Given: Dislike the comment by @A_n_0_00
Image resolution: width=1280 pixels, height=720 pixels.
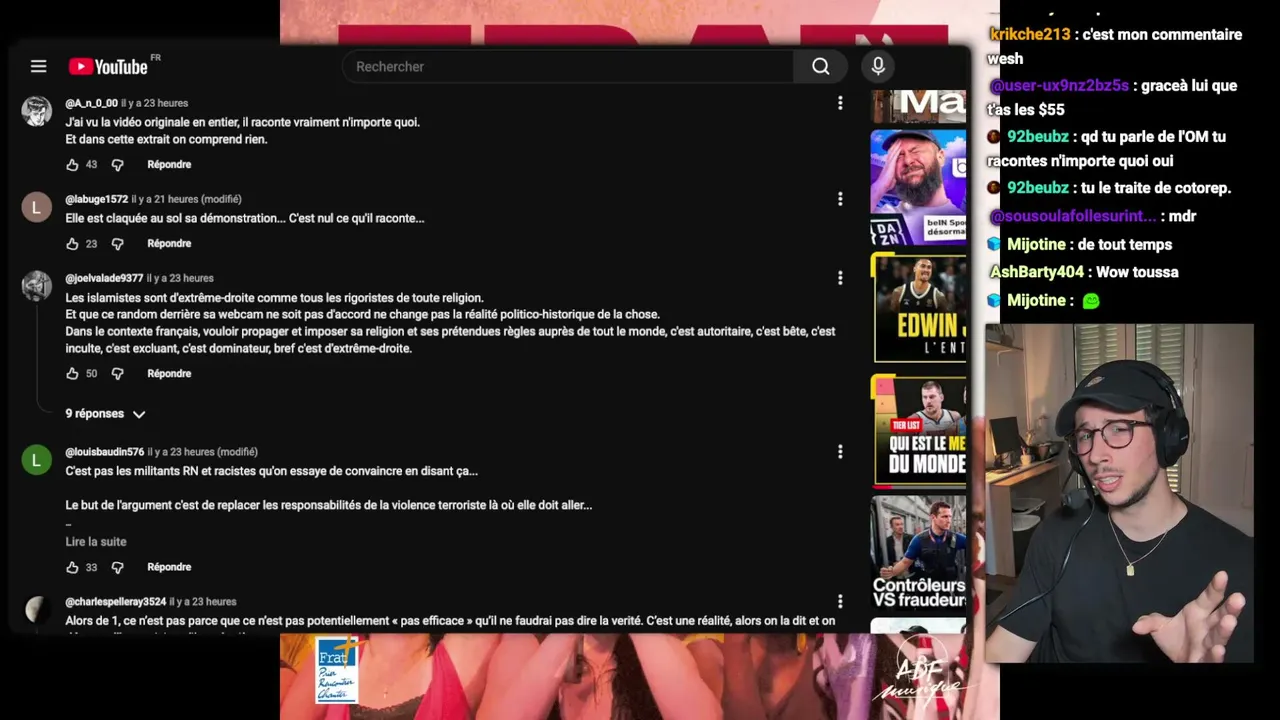Looking at the screenshot, I should 117,164.
